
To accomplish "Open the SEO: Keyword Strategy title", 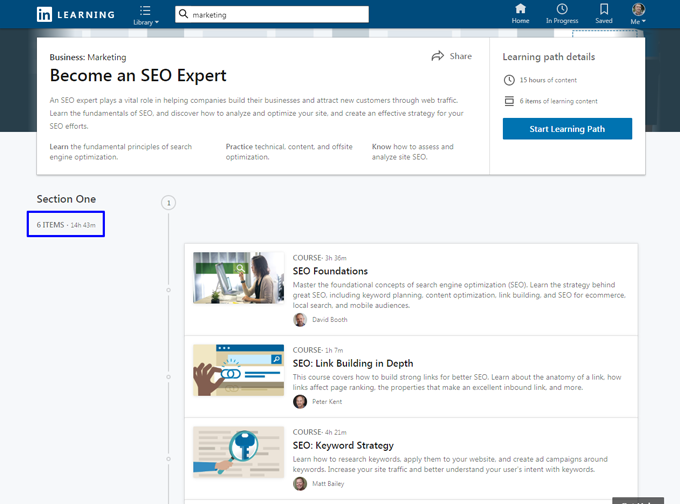I will [x=343, y=445].
